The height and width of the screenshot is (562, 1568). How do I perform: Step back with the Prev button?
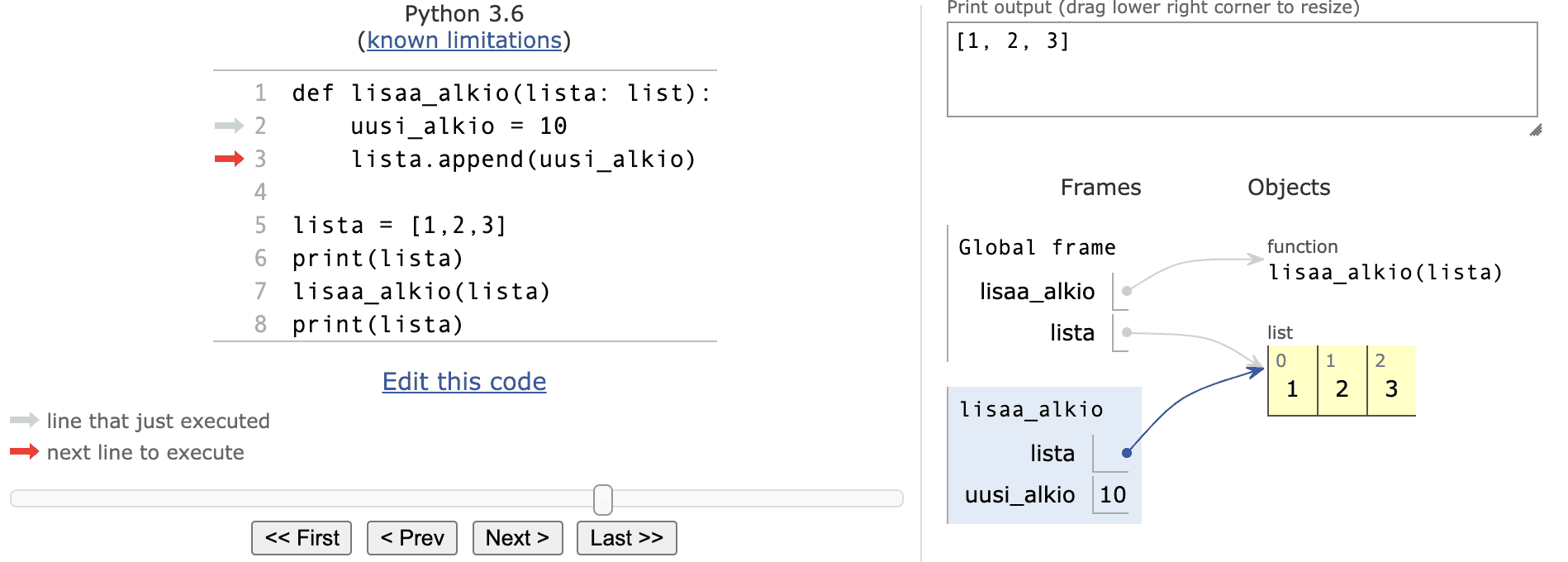click(411, 538)
